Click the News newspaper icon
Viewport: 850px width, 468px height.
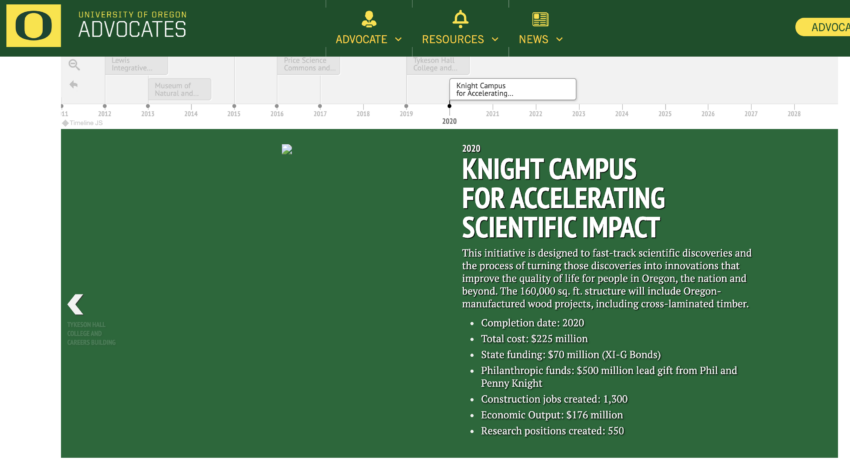tap(540, 20)
